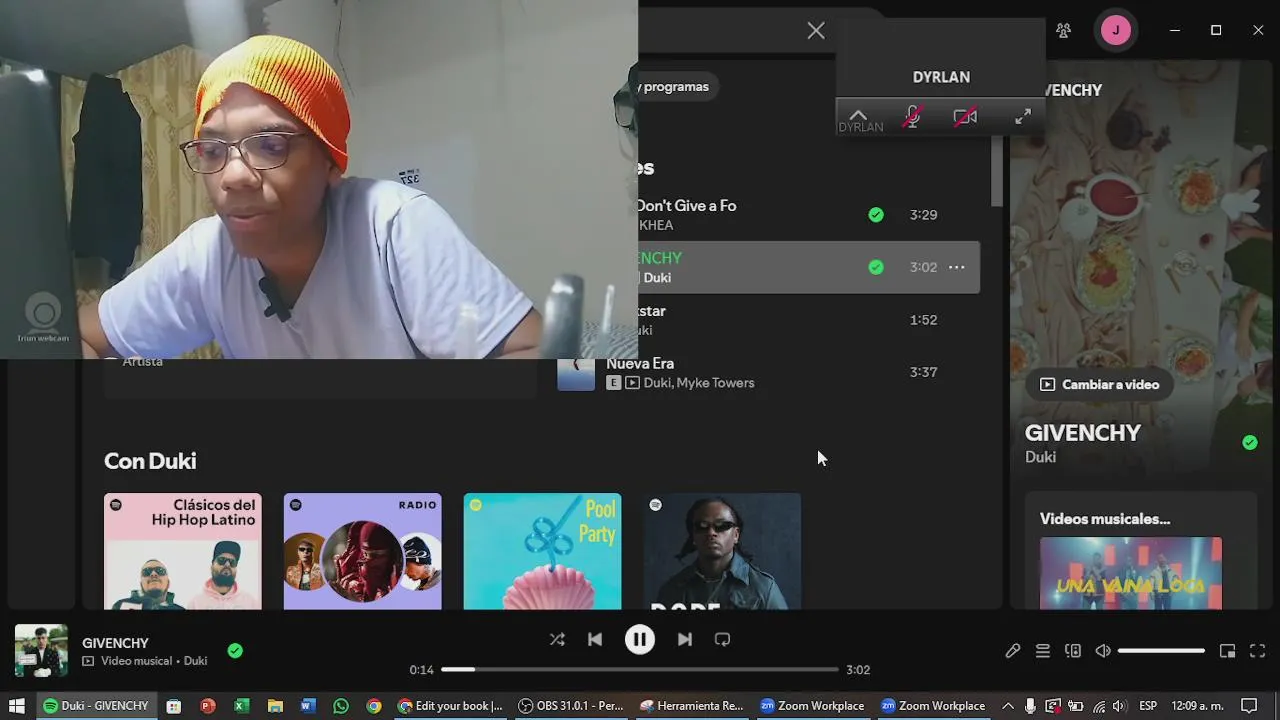Toggle saved checkmark on Don't Give a Fo
The image size is (1280, 720).
pos(876,214)
